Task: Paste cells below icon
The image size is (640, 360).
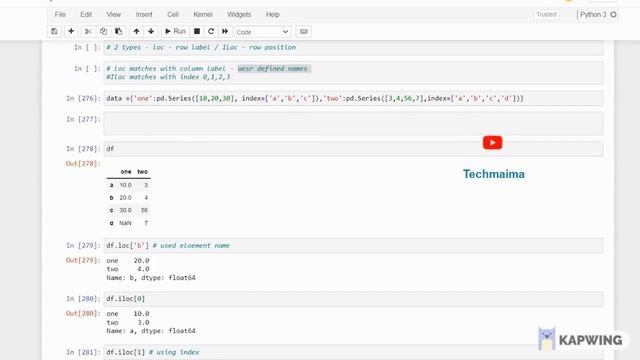Action: pos(118,31)
